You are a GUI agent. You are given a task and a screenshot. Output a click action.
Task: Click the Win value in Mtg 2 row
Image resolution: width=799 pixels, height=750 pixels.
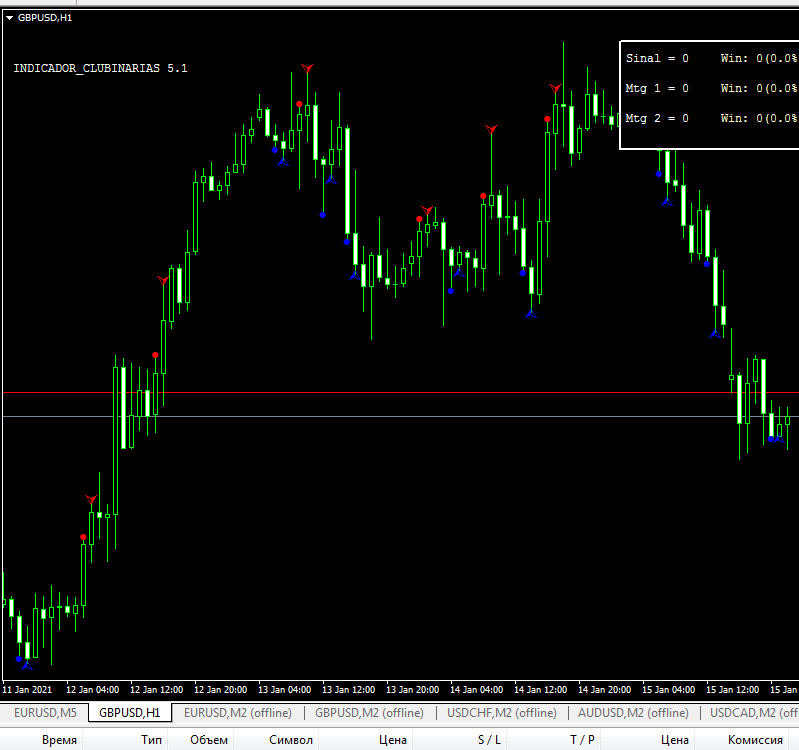759,118
